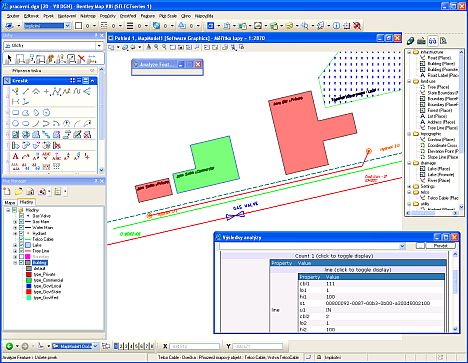Click the red X Delete Element tool
This screenshot has height=363, width=468.
point(81,59)
